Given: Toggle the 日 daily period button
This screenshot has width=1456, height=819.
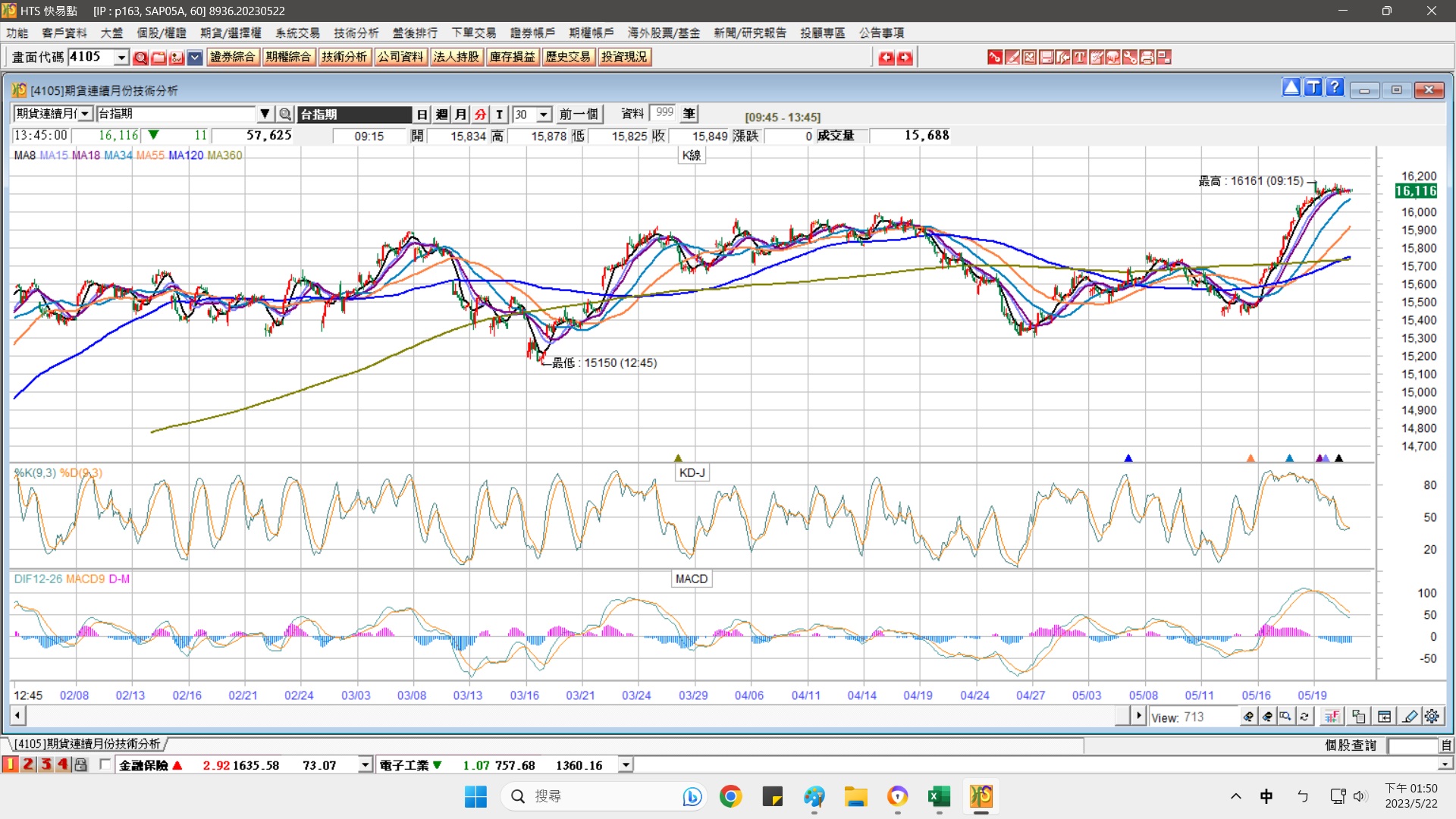Looking at the screenshot, I should (422, 115).
